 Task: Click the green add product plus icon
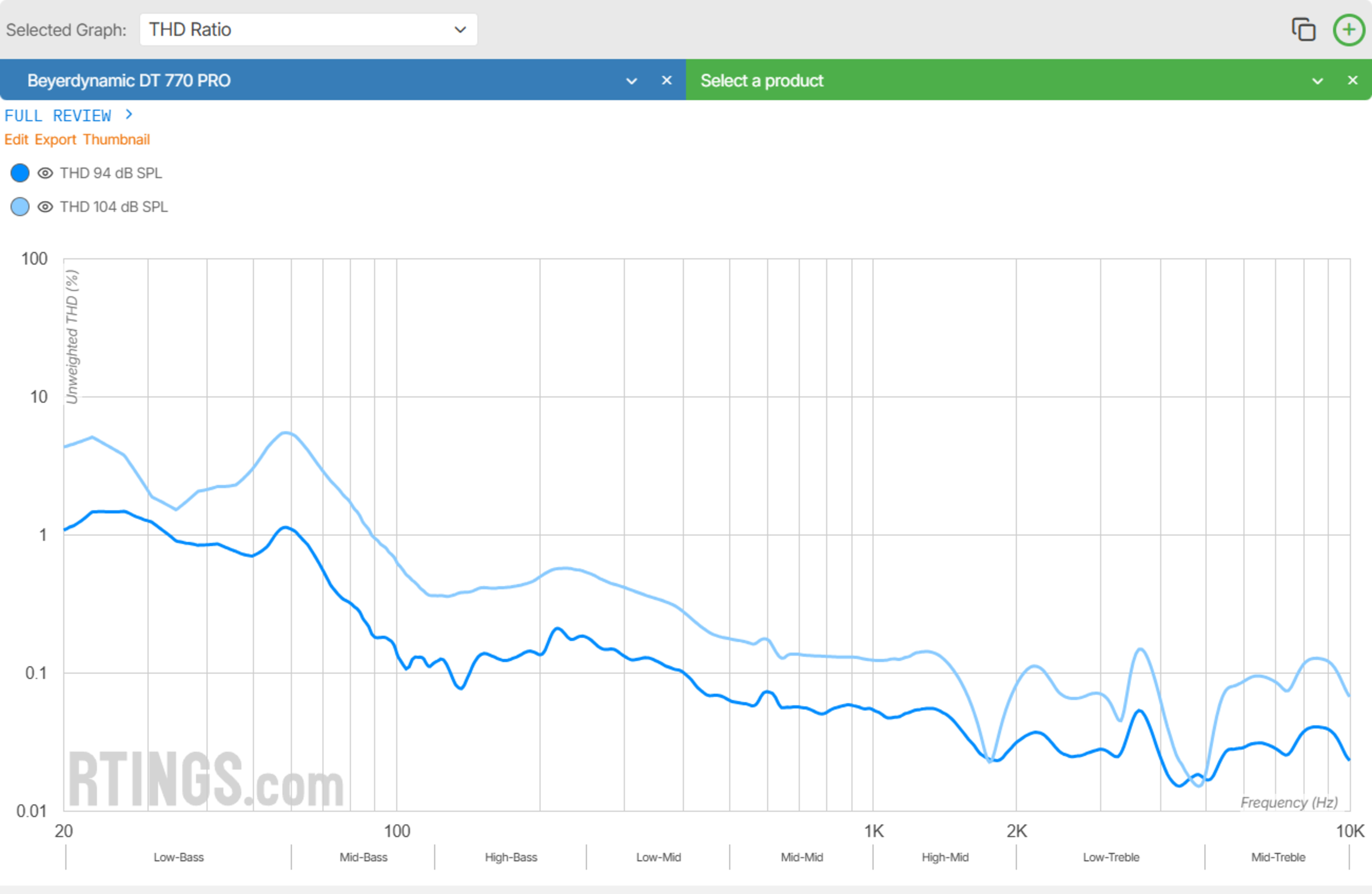[1348, 29]
